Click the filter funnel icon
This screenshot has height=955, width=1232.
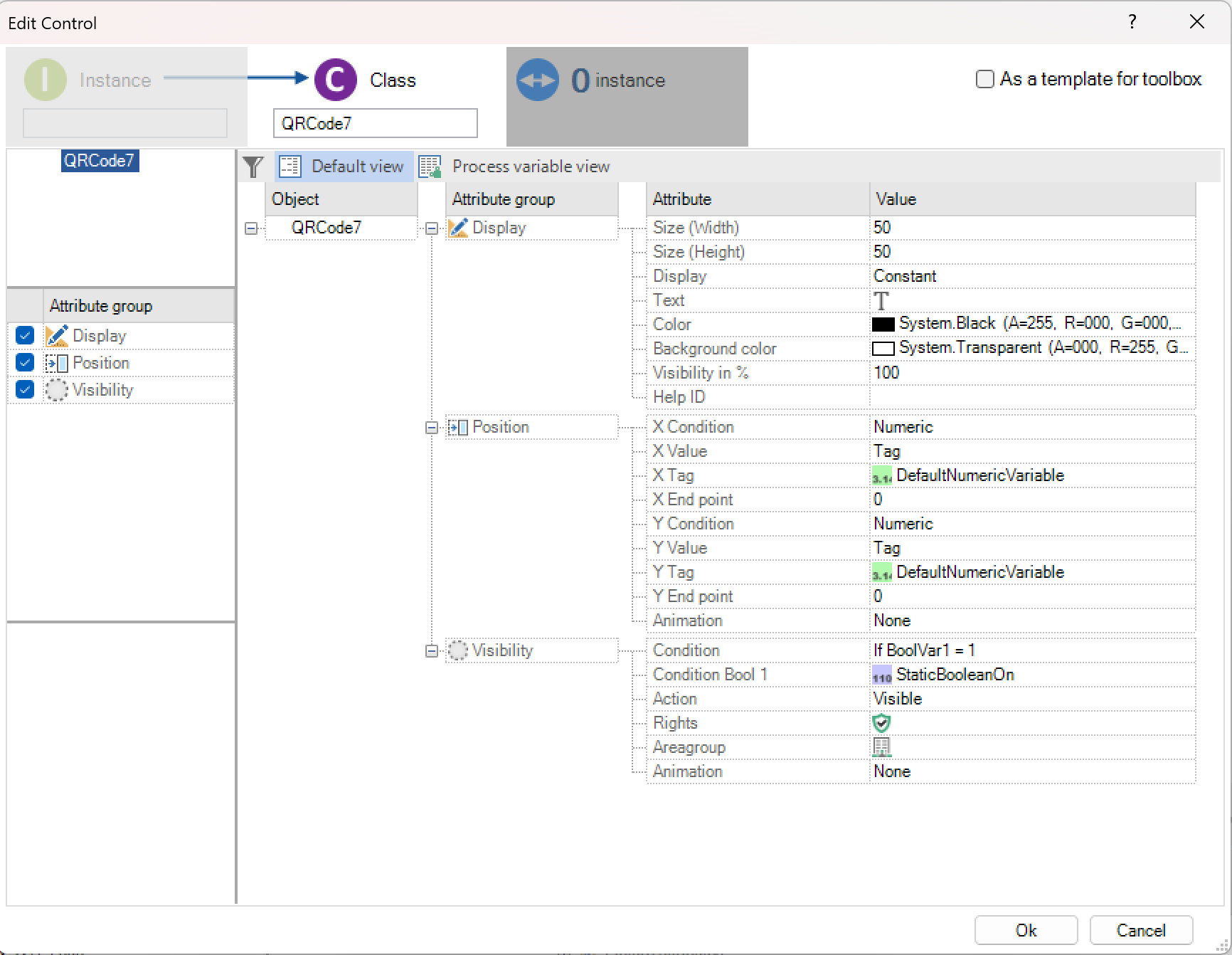click(x=253, y=167)
